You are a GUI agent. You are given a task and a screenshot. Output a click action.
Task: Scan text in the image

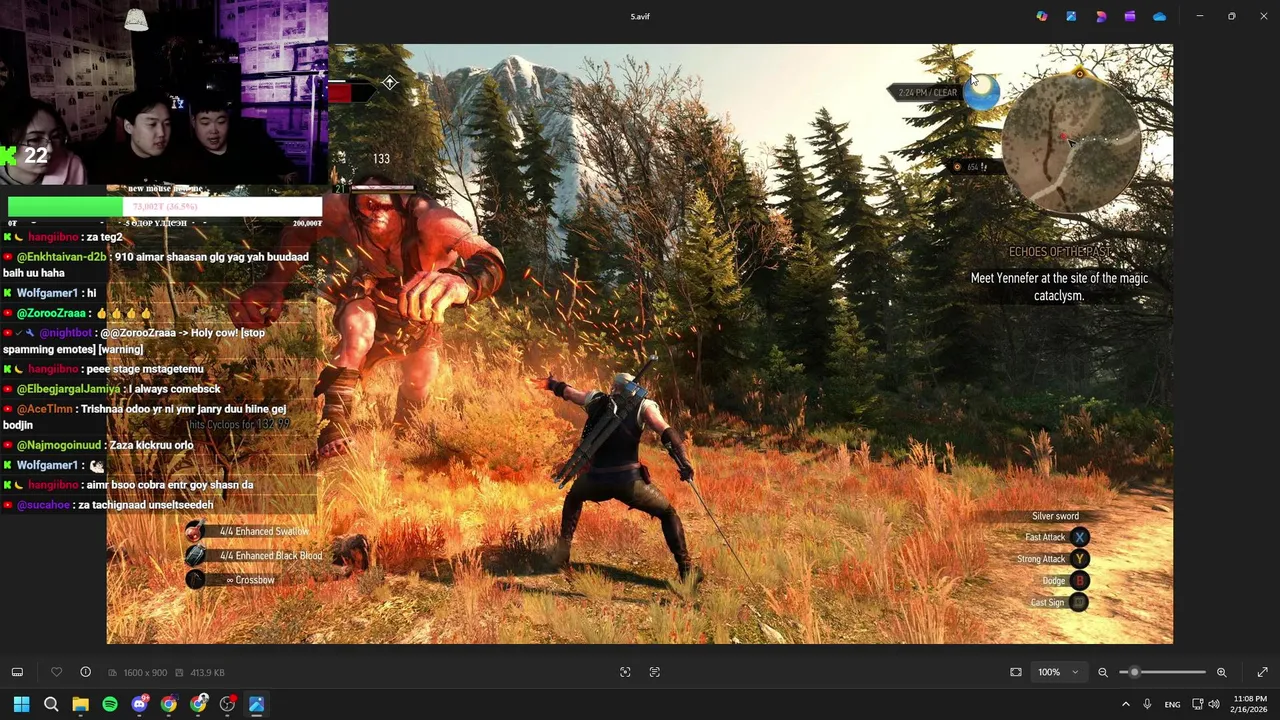655,672
